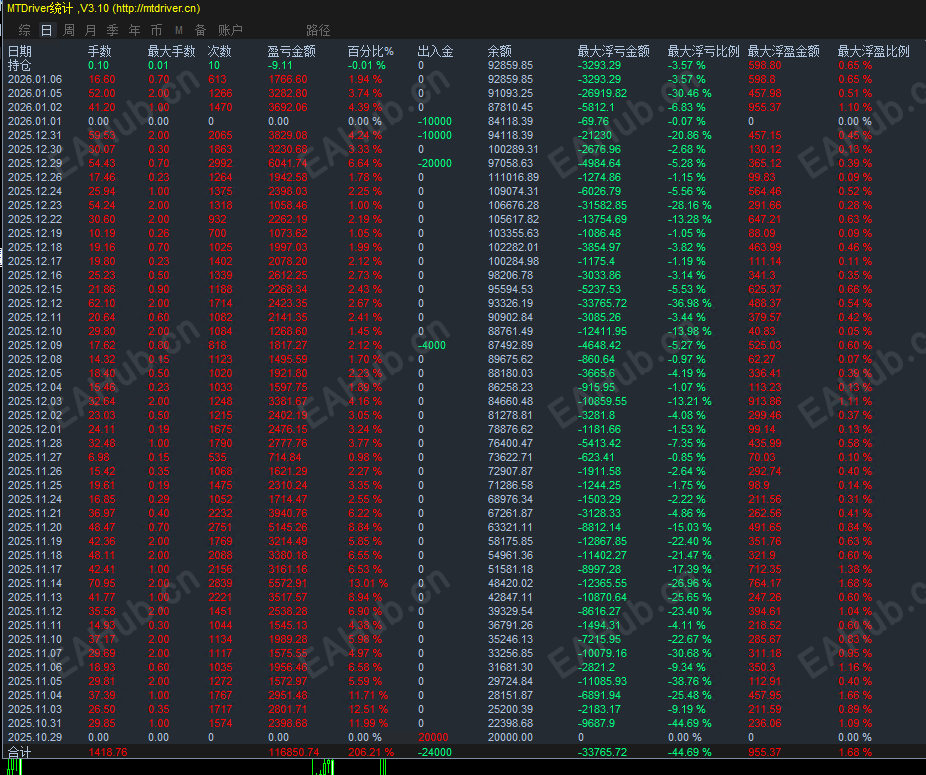Click the total profit 116850.74

click(x=294, y=752)
